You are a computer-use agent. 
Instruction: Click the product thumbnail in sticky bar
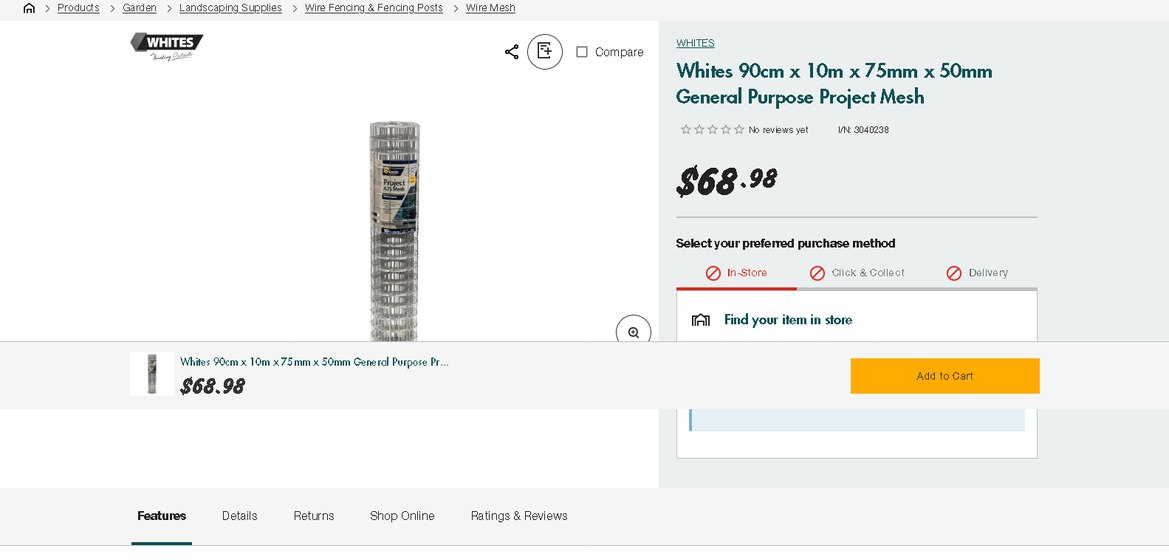point(152,374)
